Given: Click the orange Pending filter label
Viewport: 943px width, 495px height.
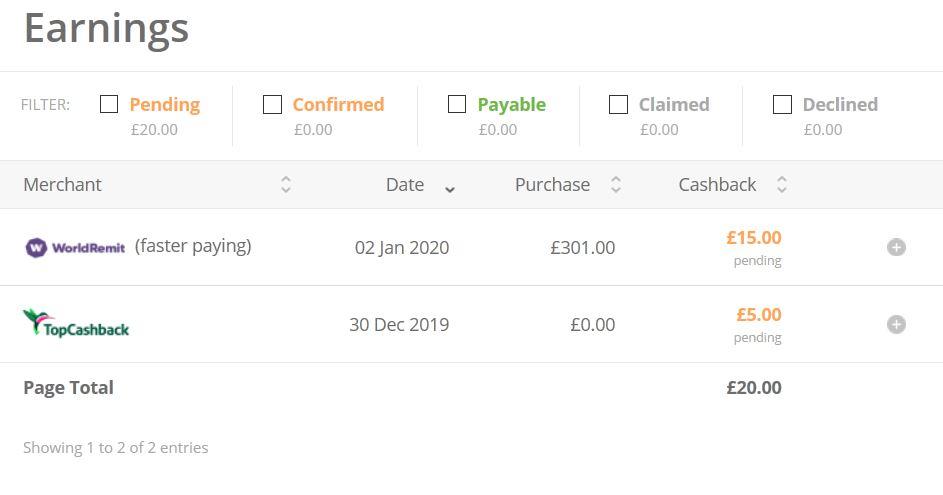Looking at the screenshot, I should (164, 104).
